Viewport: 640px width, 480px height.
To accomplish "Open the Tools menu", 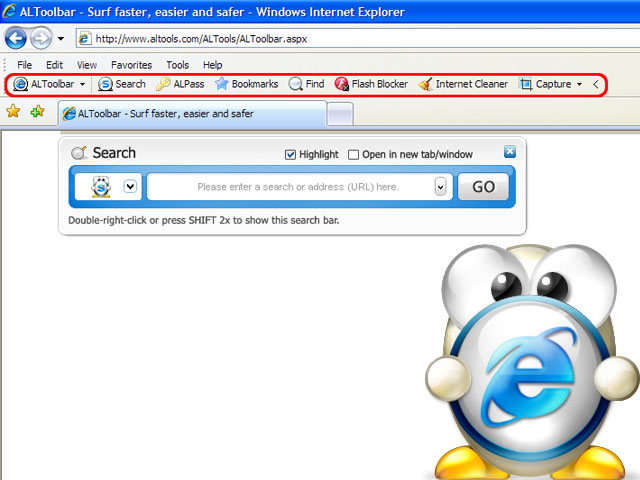I will (x=178, y=65).
